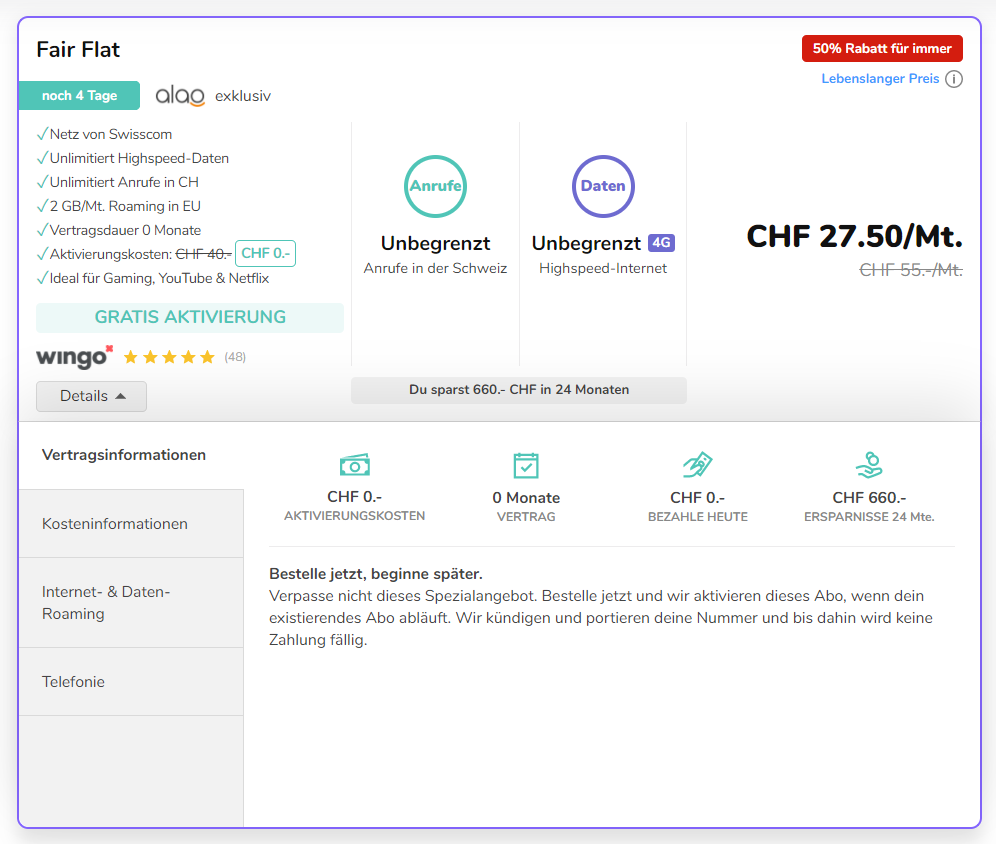Click the Daten circle icon
Viewport: 996px width, 844px height.
pyautogui.click(x=603, y=186)
